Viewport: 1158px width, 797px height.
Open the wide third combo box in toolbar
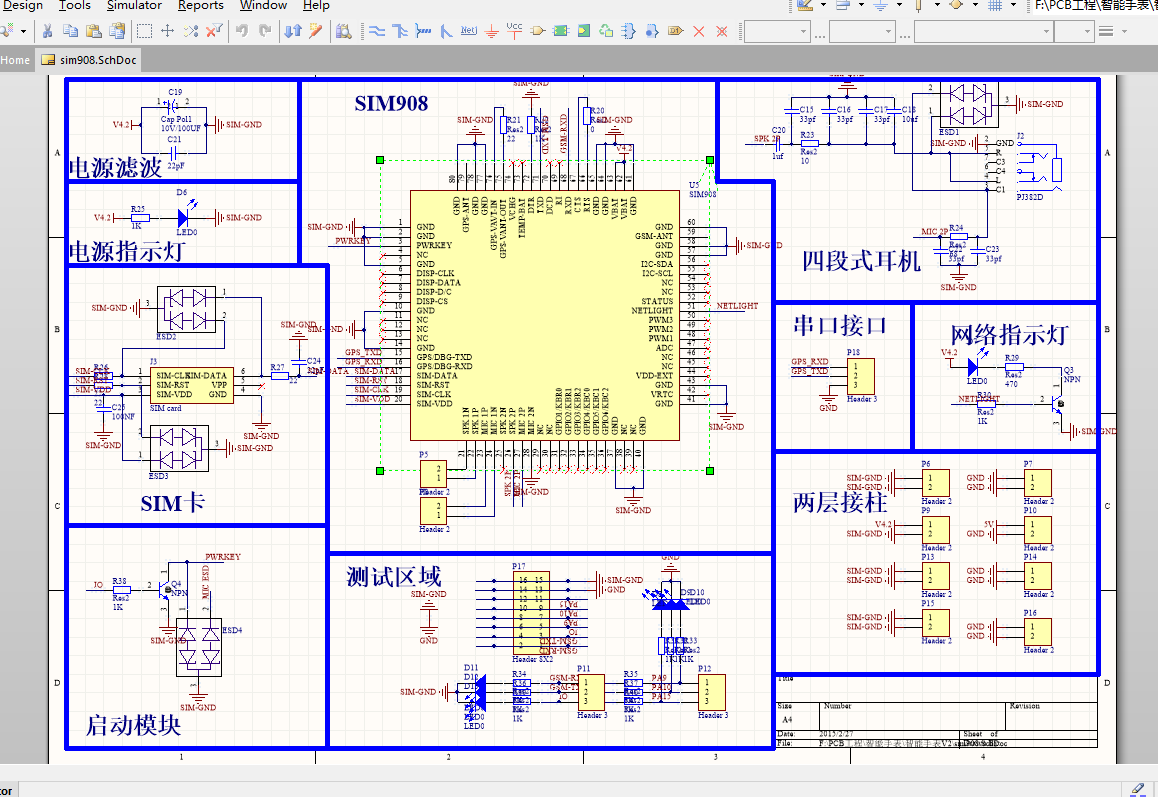point(983,32)
